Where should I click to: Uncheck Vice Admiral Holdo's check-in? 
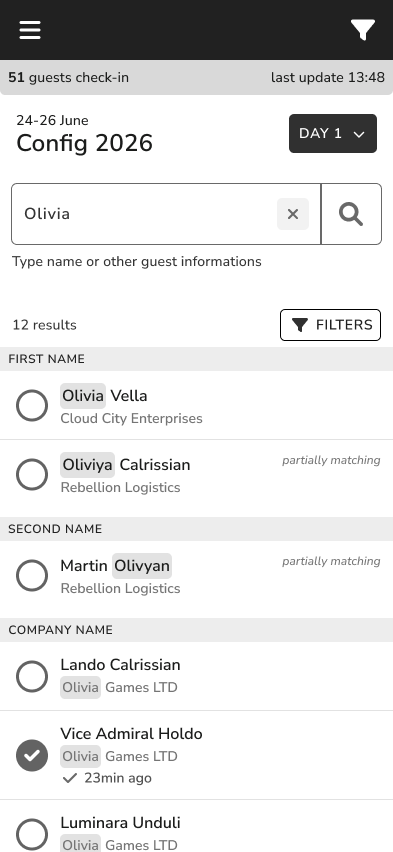(32, 755)
